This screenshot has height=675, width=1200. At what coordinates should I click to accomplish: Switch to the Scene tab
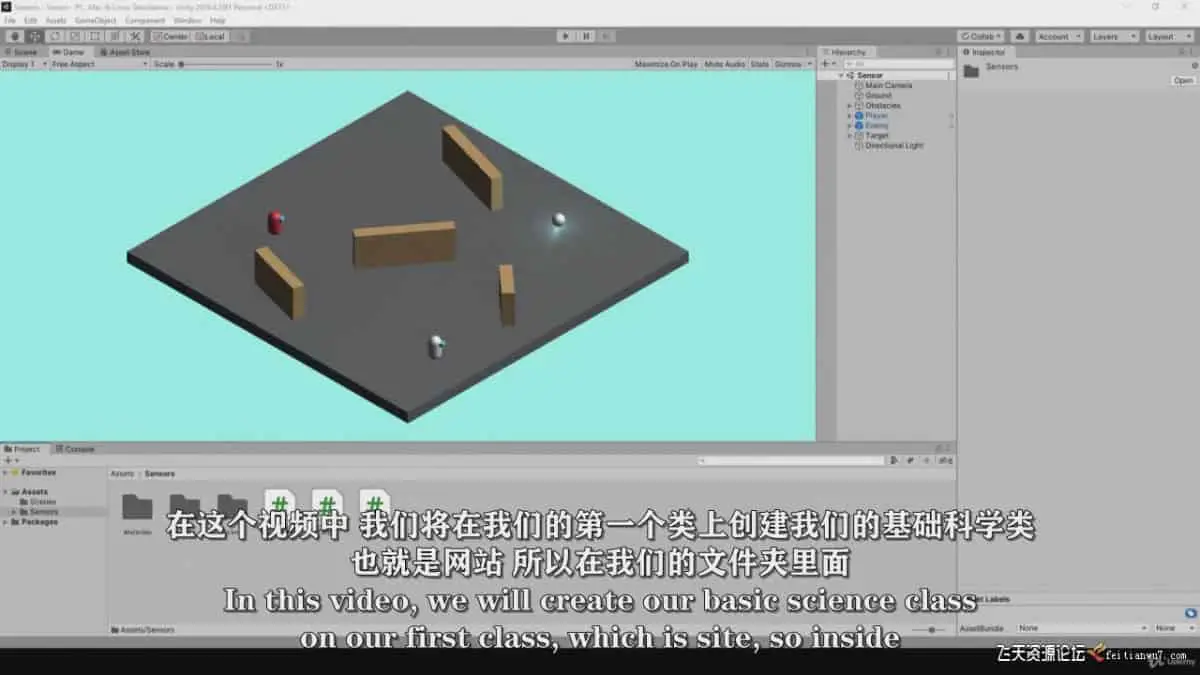point(23,52)
